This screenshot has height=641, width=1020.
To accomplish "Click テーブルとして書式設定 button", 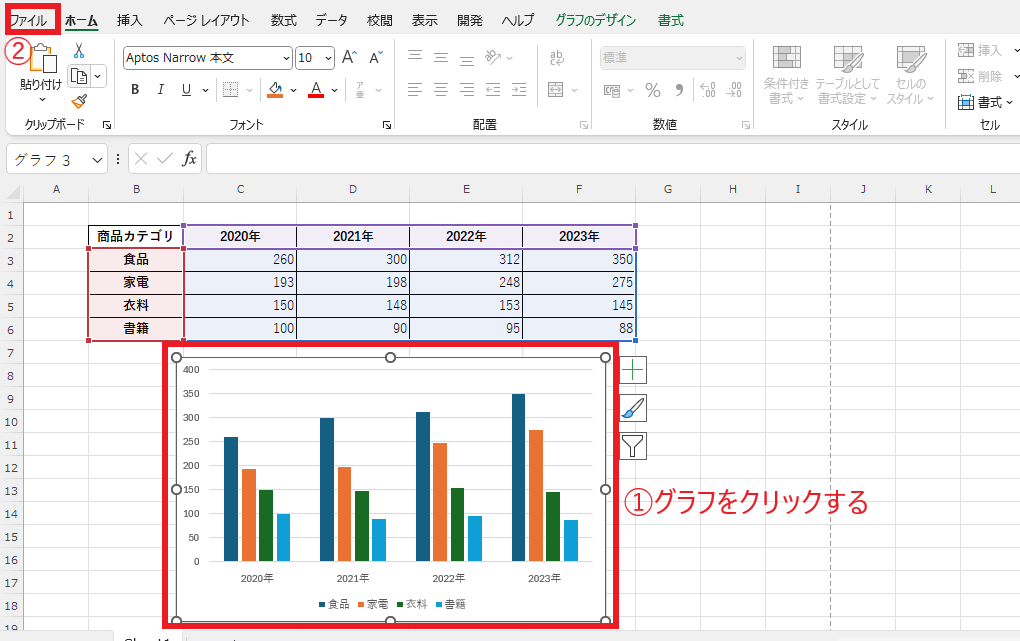I will point(848,75).
